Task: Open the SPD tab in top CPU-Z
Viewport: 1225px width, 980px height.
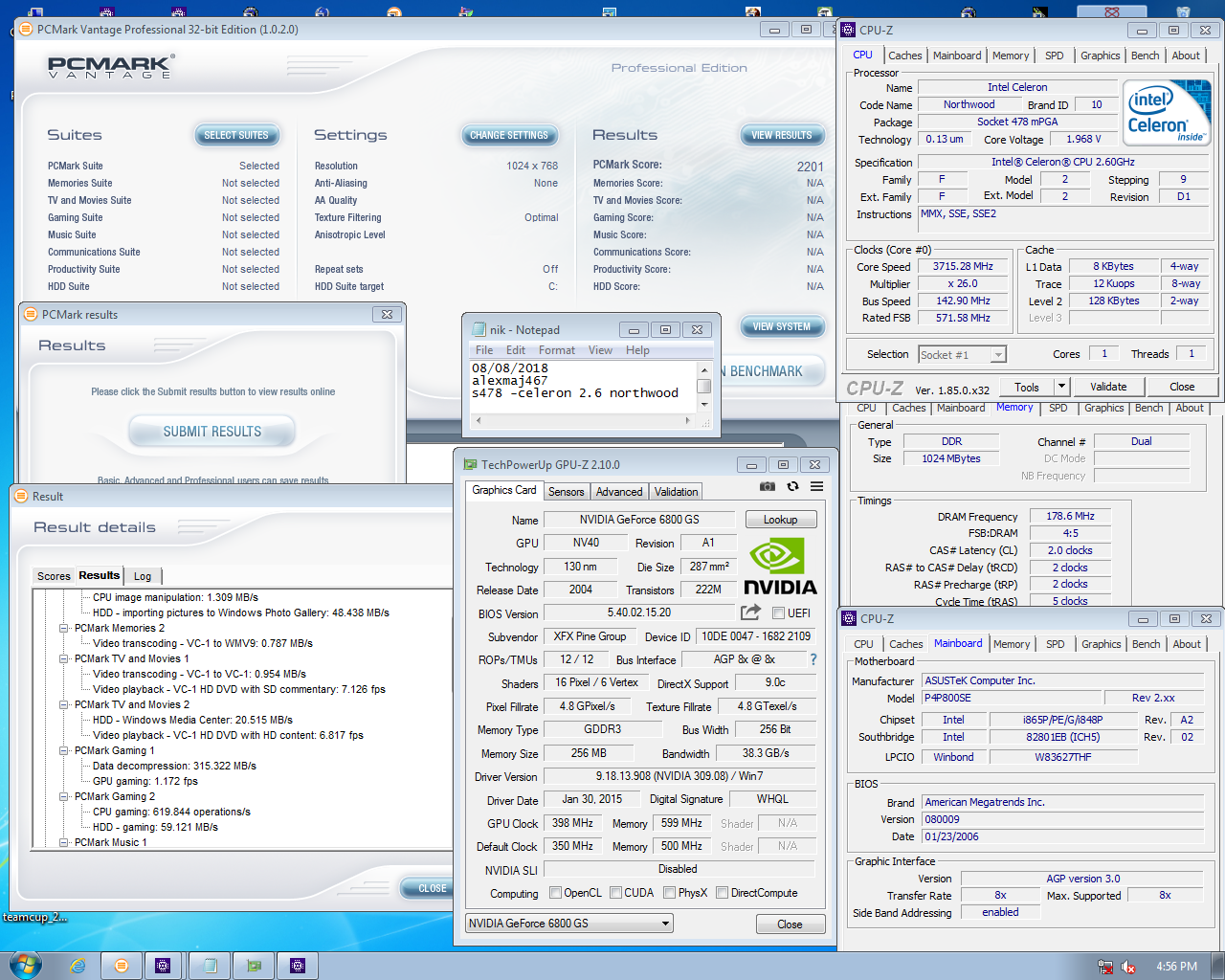Action: pyautogui.click(x=1054, y=56)
